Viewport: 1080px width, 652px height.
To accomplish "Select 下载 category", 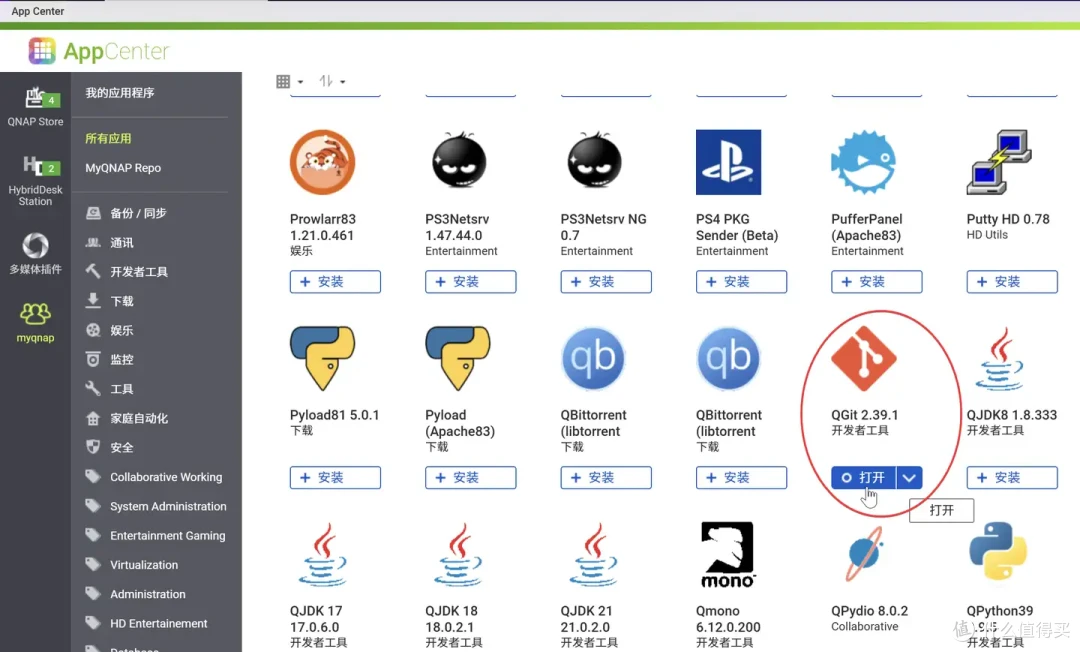I will pos(122,301).
